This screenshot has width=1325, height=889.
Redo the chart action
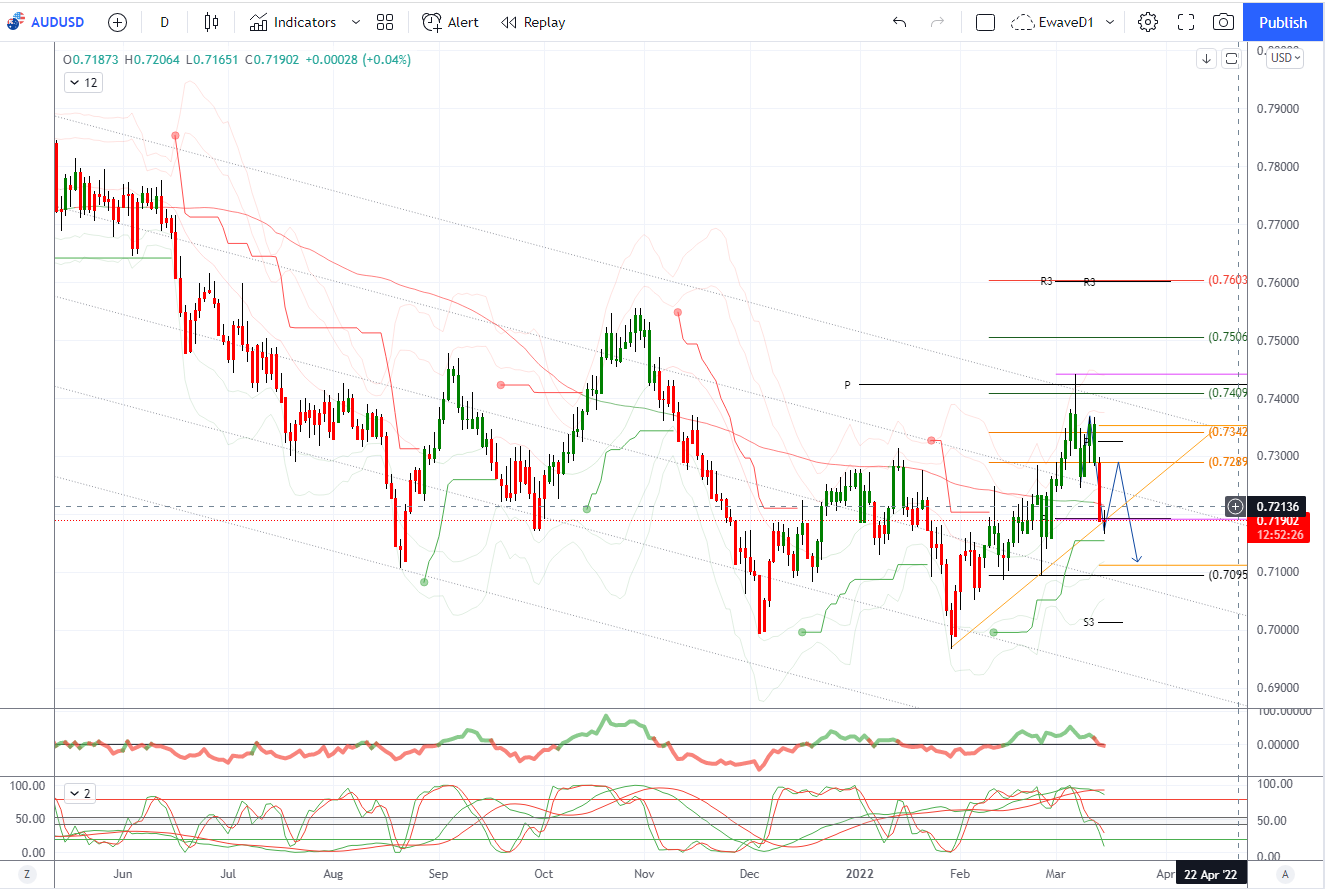(x=937, y=22)
